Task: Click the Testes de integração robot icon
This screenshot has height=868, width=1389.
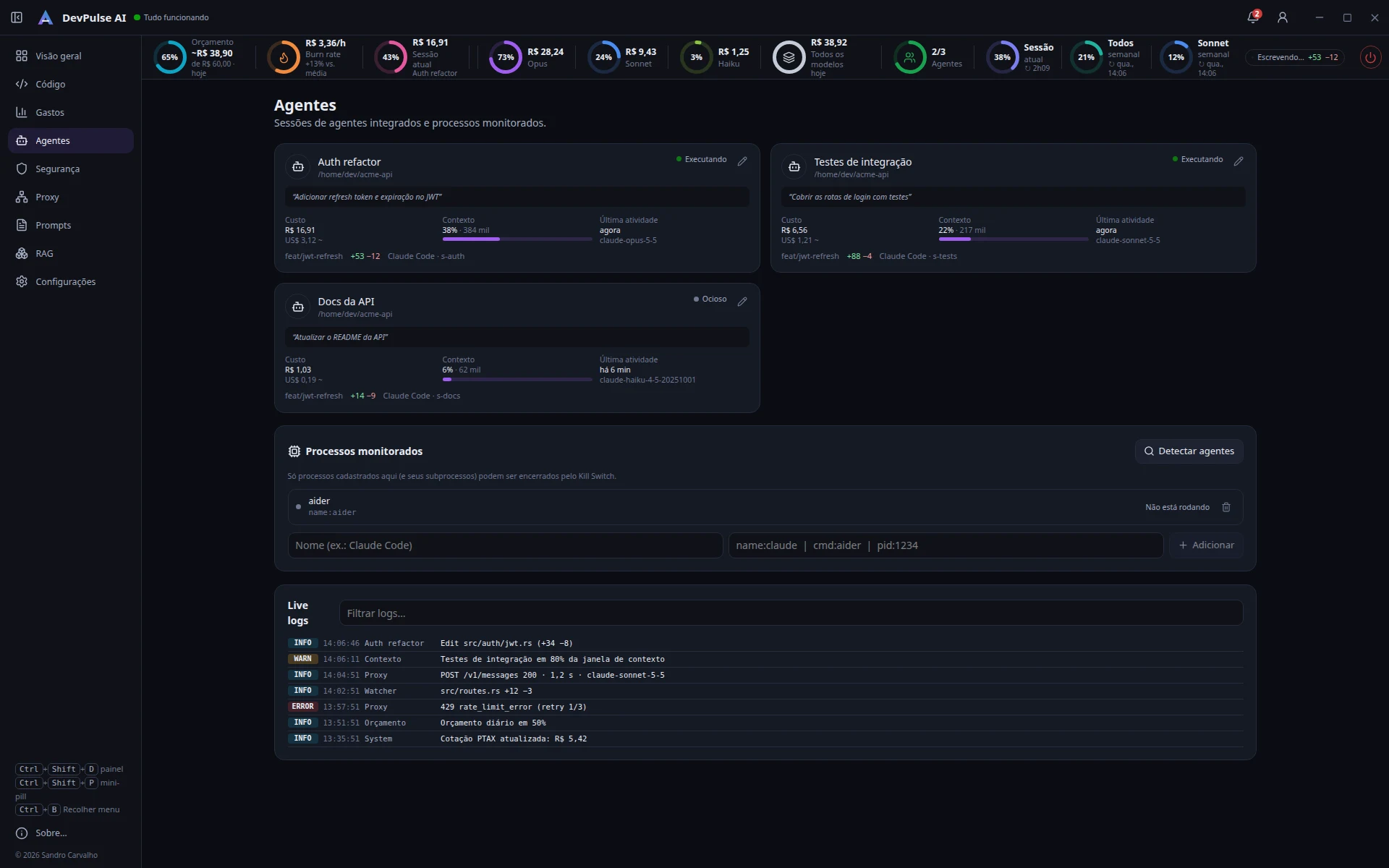Action: coord(794,167)
